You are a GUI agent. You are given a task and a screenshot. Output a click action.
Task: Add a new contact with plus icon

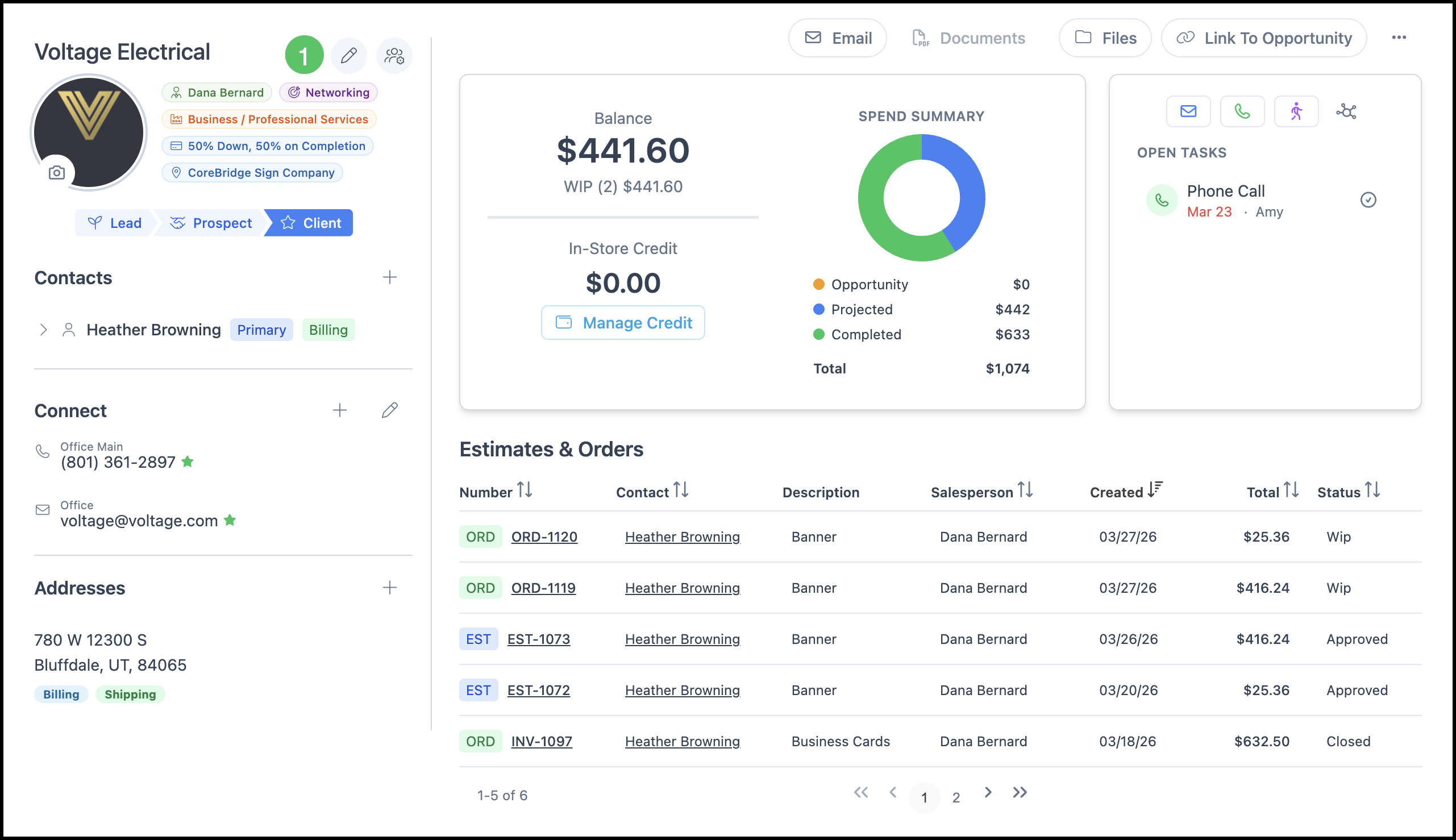click(389, 277)
